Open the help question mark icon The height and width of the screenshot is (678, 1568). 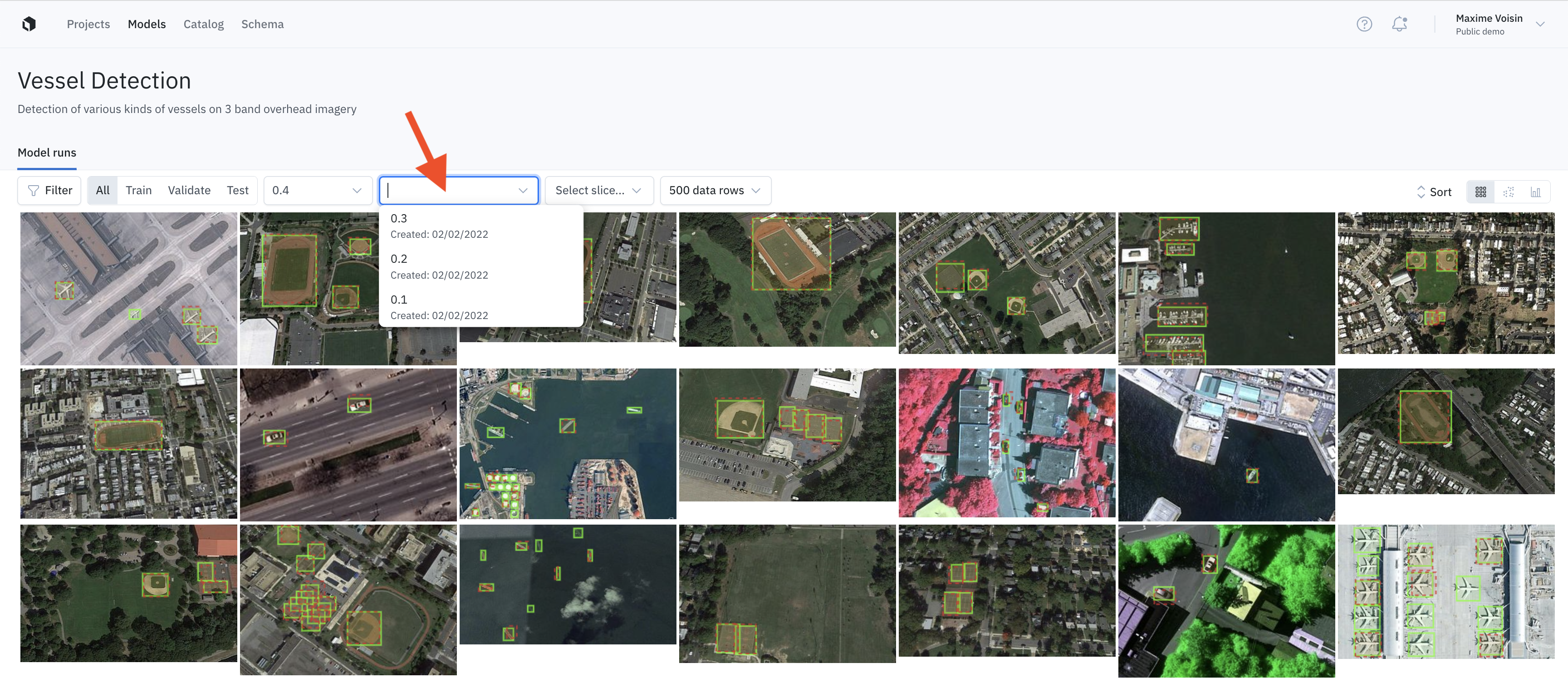click(x=1364, y=24)
